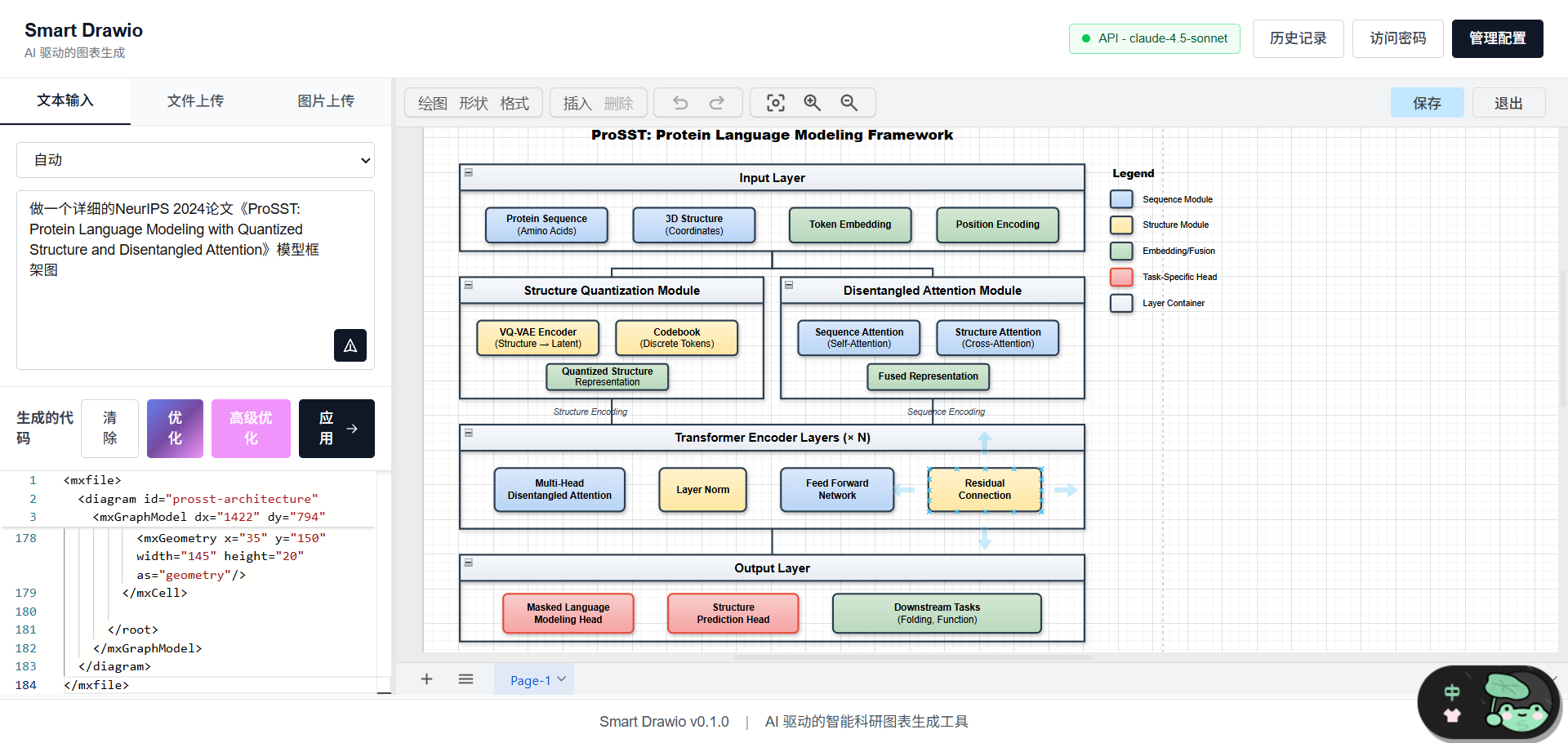The height and width of the screenshot is (743, 1568).
Task: Switch to the 文件上传 tab
Action: click(x=195, y=101)
